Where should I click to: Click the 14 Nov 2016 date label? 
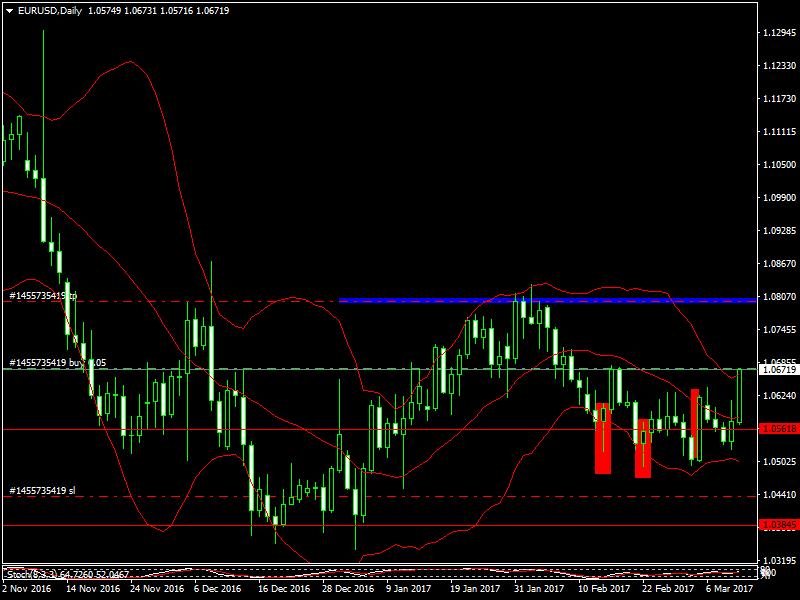93,589
